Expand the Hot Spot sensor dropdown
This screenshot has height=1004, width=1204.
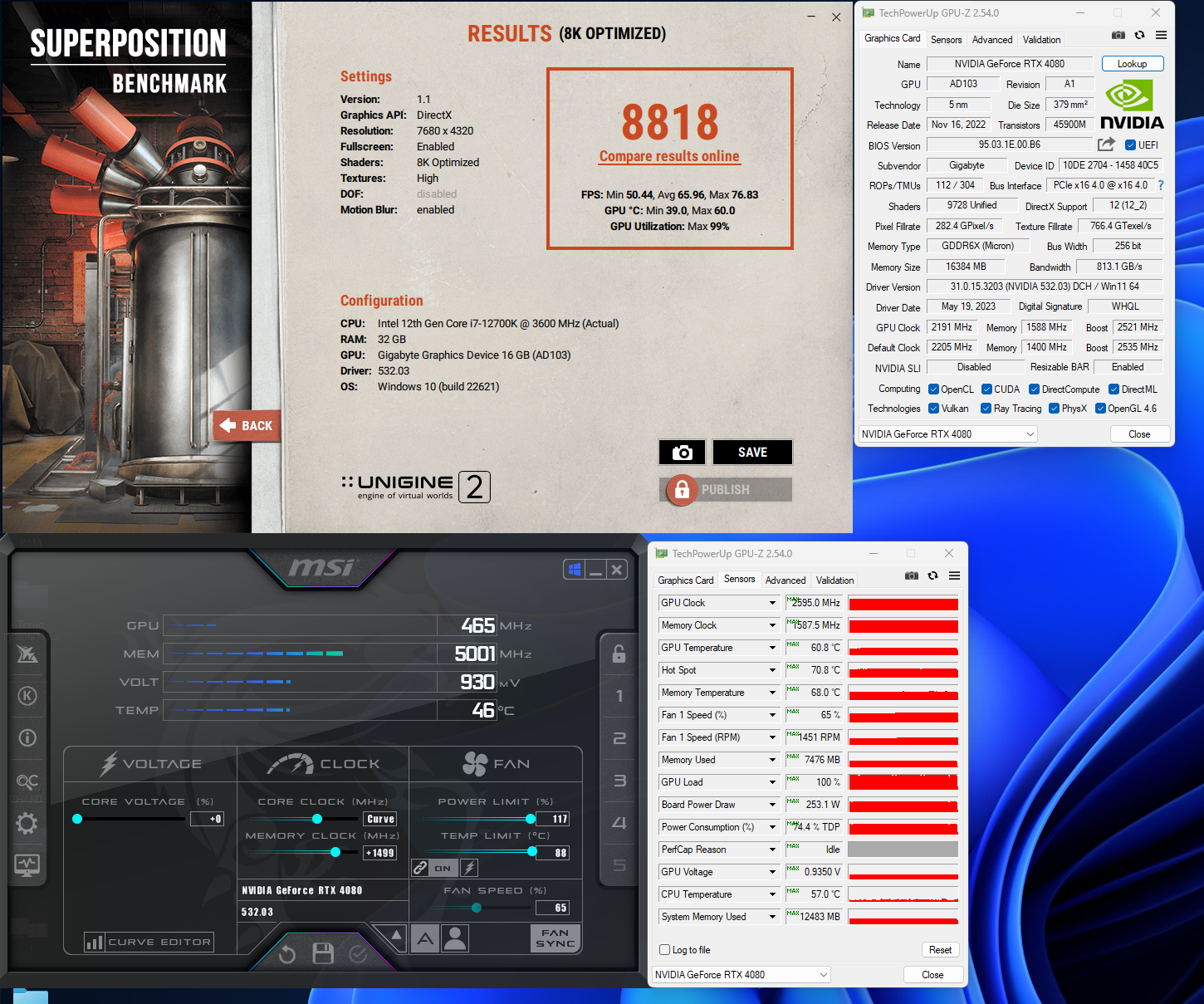pyautogui.click(x=772, y=670)
